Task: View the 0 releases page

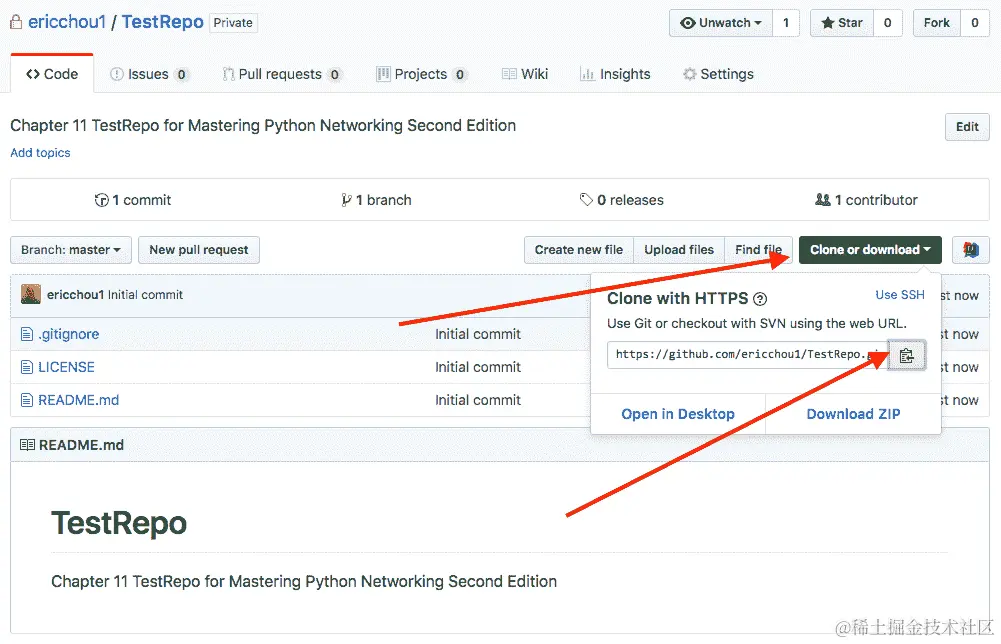Action: tap(622, 200)
